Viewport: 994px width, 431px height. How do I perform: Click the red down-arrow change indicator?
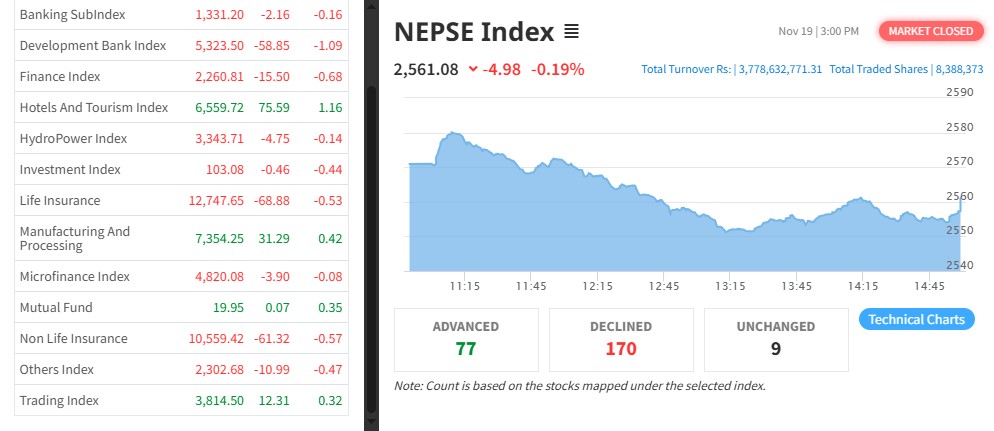pos(472,69)
